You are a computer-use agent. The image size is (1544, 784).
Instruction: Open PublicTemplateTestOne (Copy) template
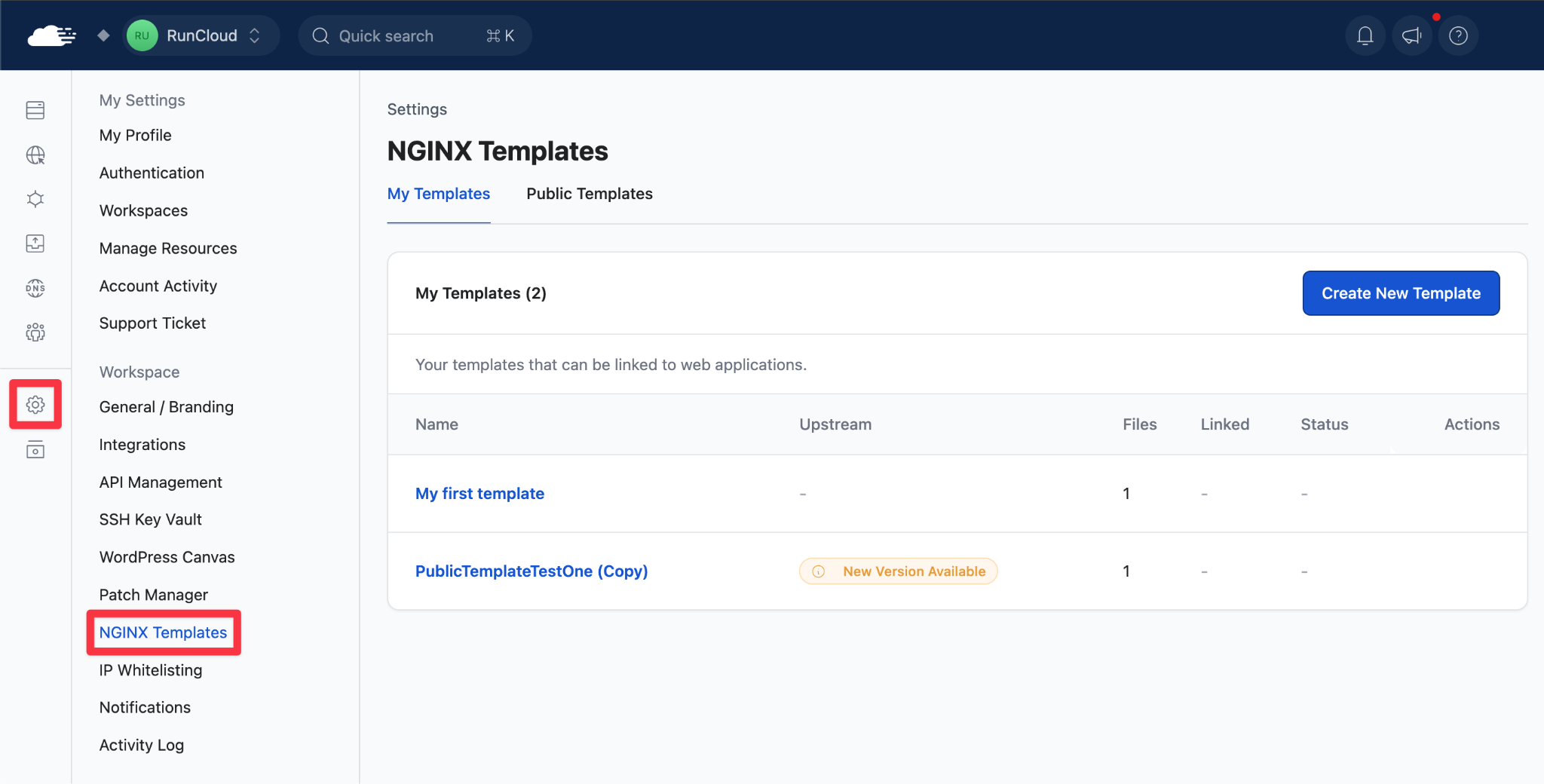[x=532, y=571]
